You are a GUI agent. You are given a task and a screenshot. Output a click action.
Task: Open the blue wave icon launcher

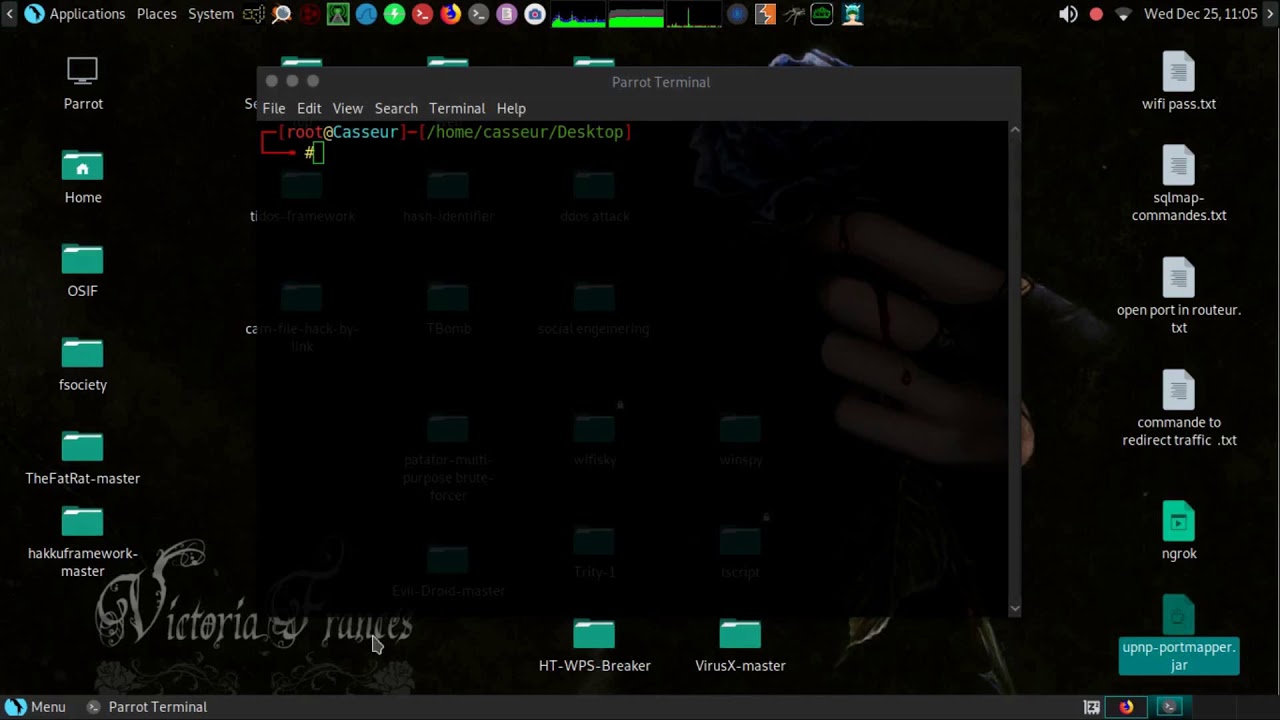(x=366, y=14)
